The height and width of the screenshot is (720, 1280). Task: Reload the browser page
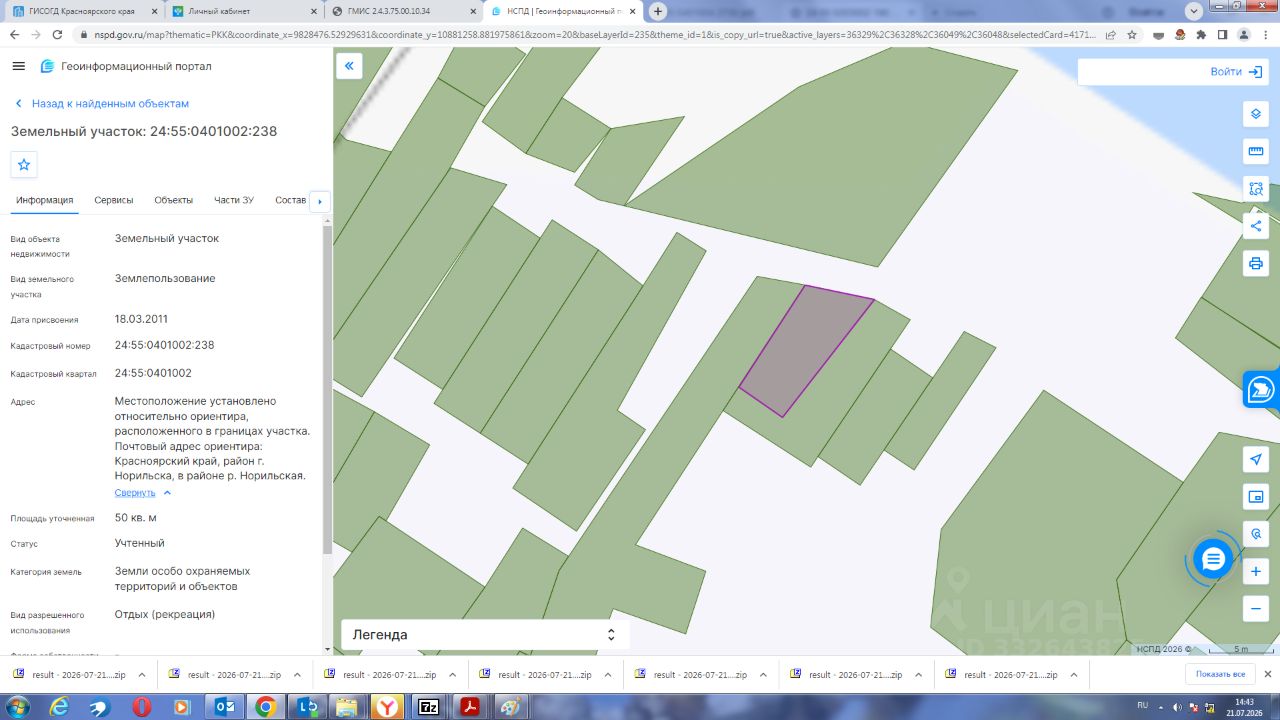[x=59, y=34]
